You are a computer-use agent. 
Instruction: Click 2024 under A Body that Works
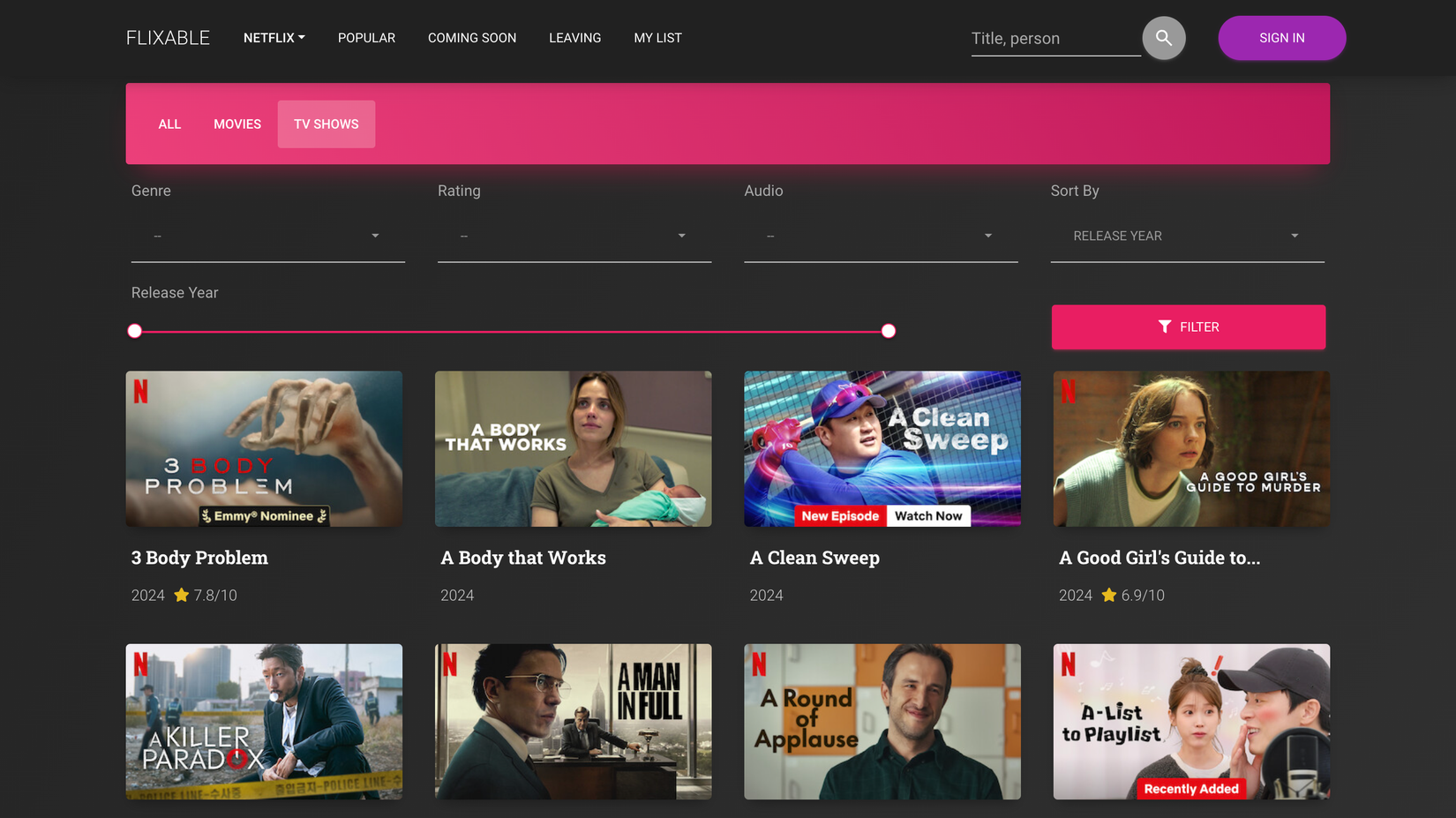point(457,596)
